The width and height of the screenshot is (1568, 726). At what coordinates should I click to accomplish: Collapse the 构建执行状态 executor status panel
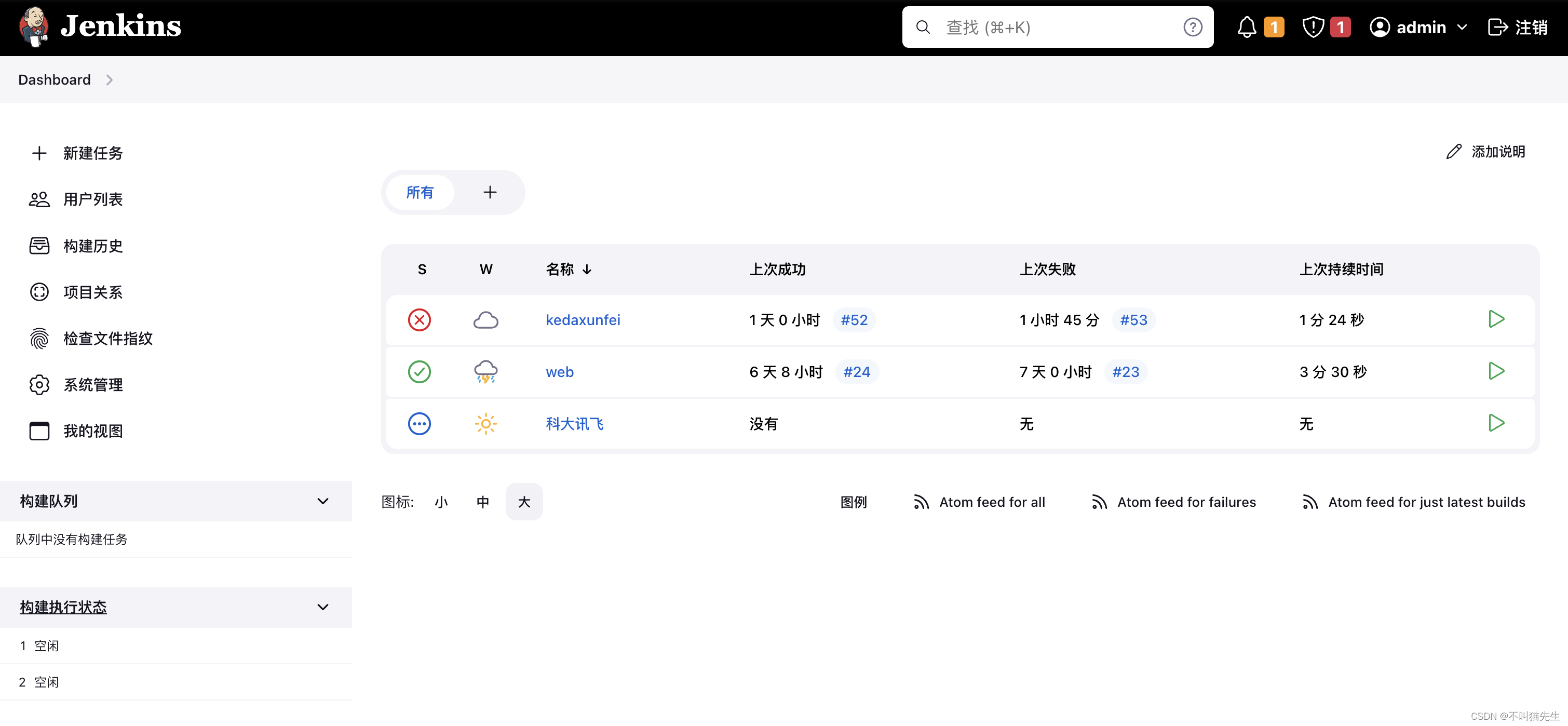click(322, 607)
